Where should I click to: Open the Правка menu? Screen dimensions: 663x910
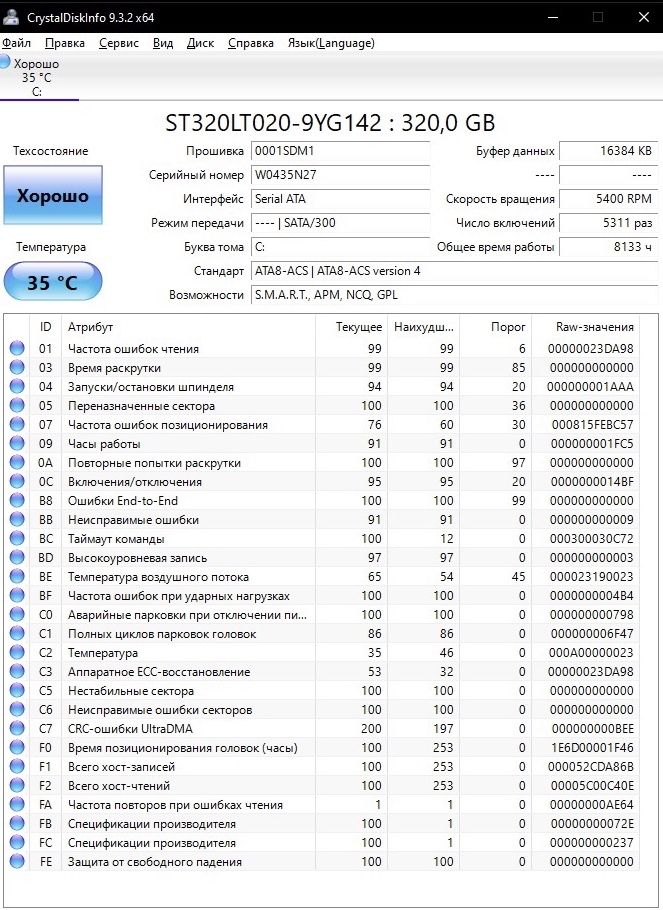(x=64, y=43)
